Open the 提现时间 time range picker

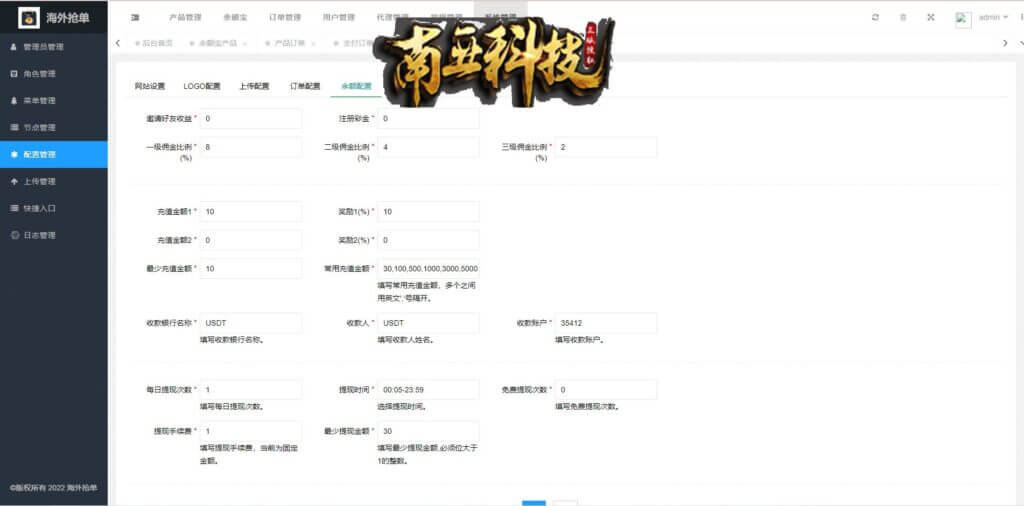(428, 390)
